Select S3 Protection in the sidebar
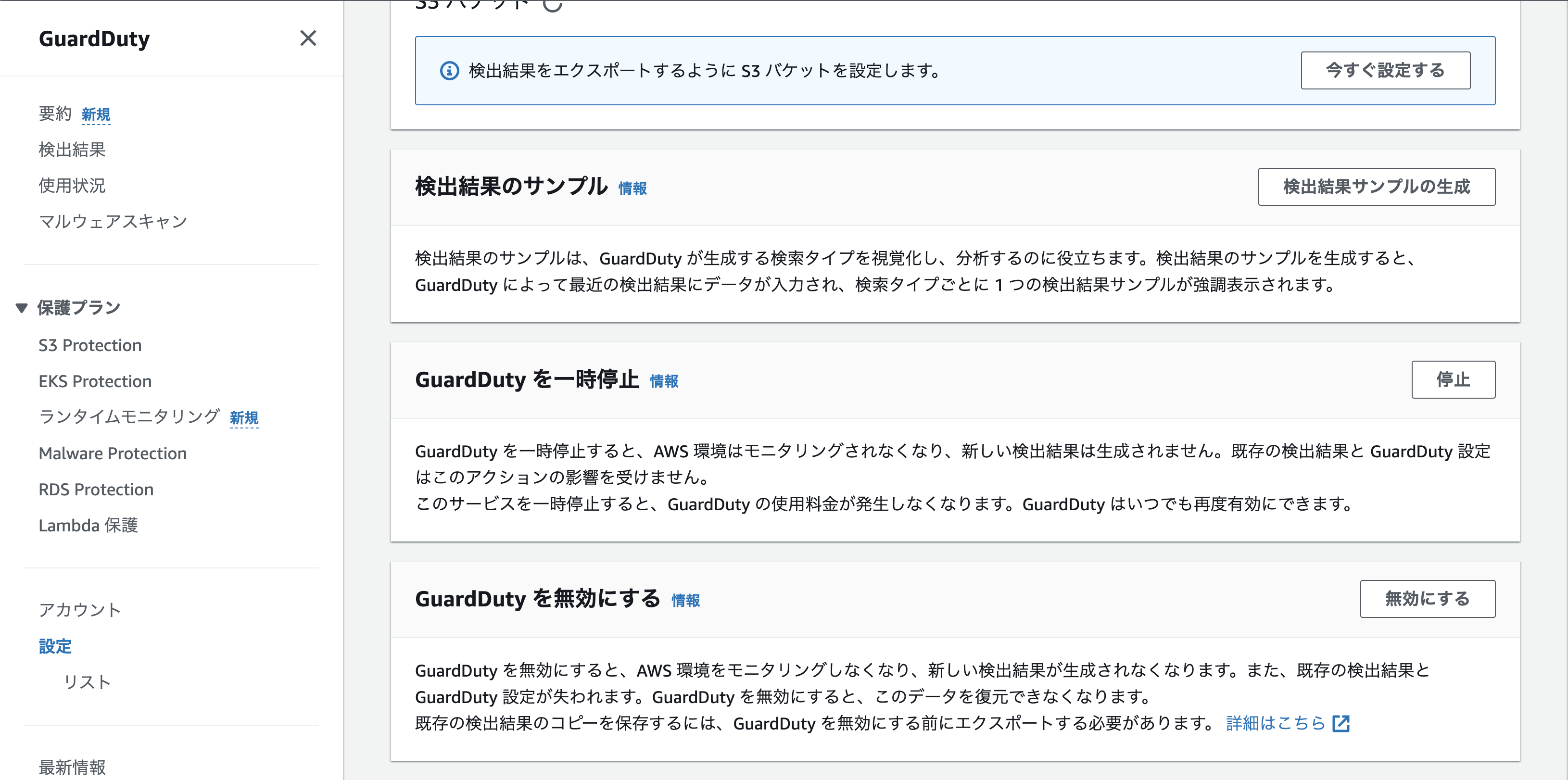The image size is (1568, 780). tap(90, 345)
